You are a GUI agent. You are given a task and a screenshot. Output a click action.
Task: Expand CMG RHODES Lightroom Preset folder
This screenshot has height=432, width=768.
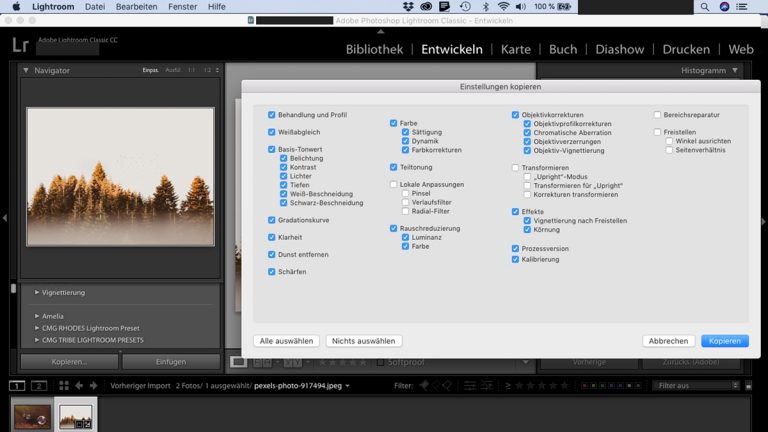tap(37, 327)
